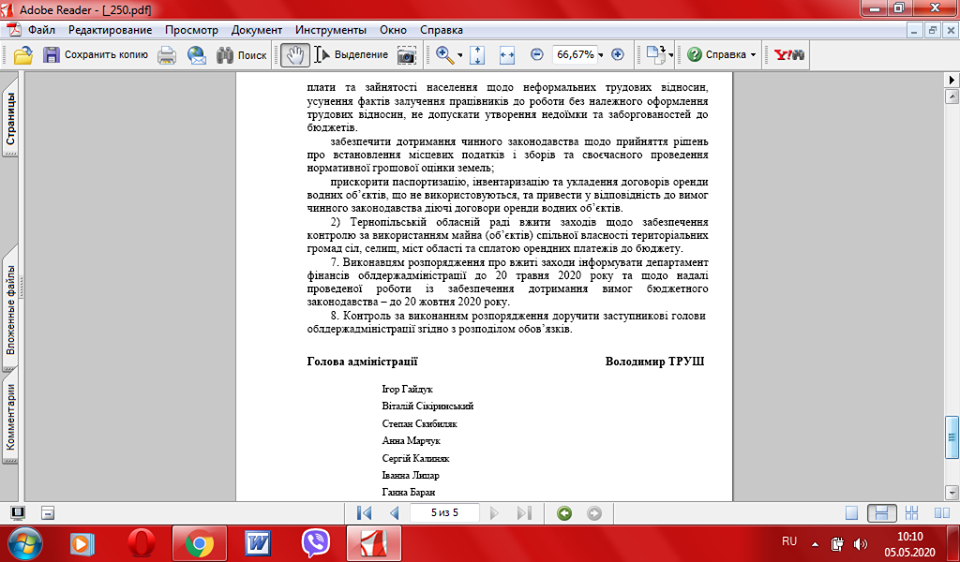The image size is (960, 562).
Task: Click the email document icon
Action: 196,55
